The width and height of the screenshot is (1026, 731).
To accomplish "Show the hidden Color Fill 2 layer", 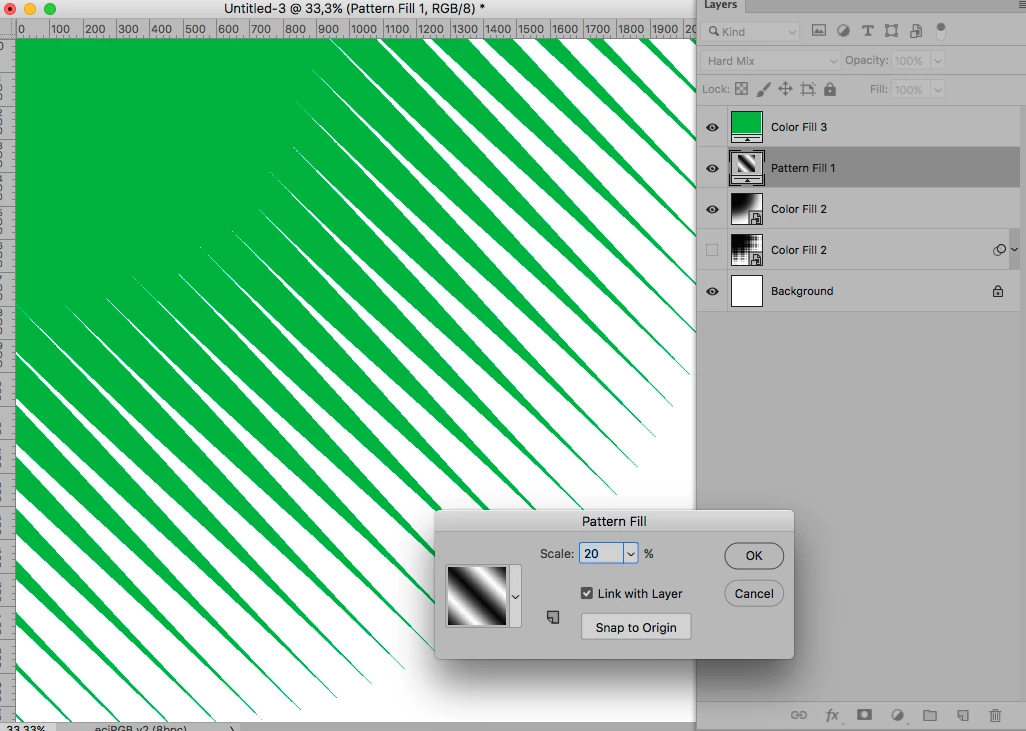I will point(713,250).
